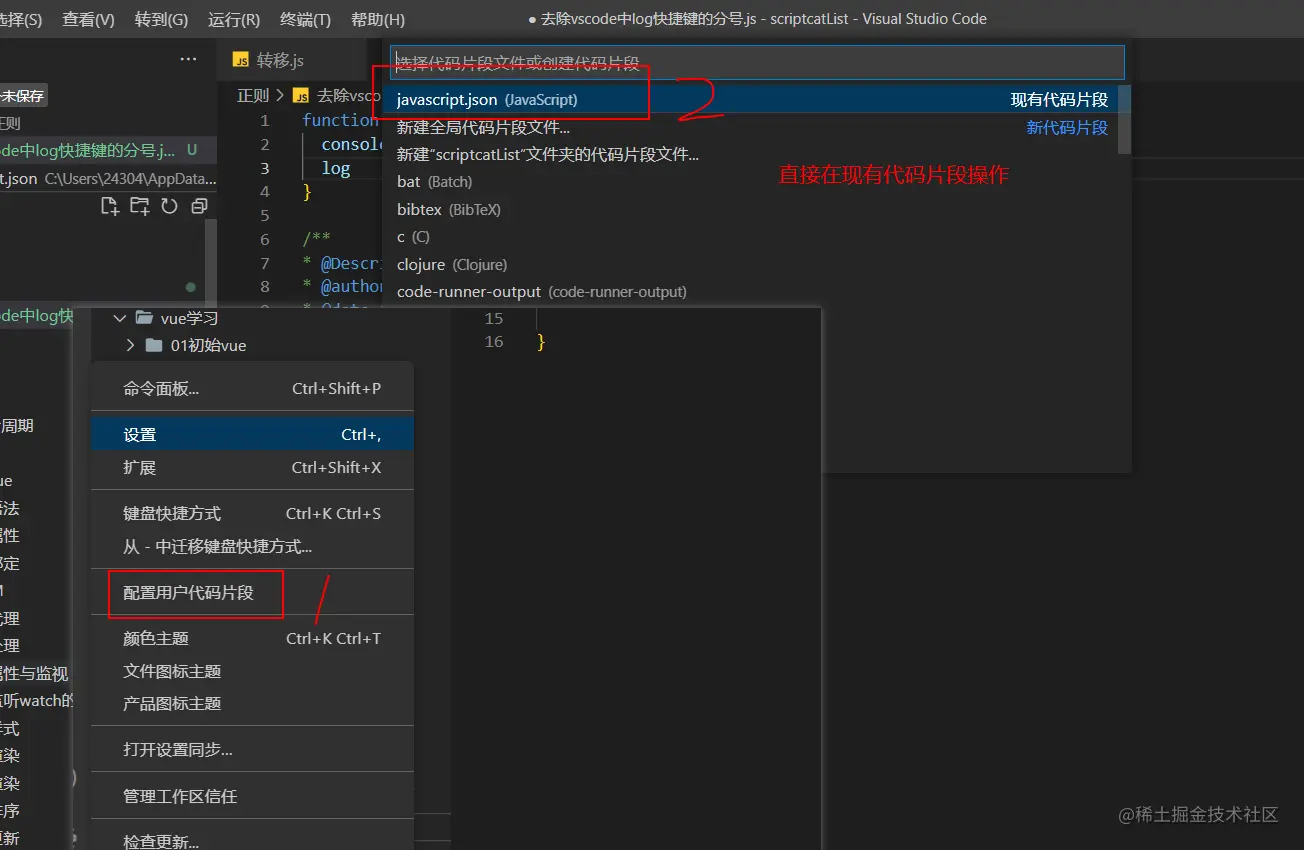
Task: Click the function keyword on line 1
Action: pos(340,120)
